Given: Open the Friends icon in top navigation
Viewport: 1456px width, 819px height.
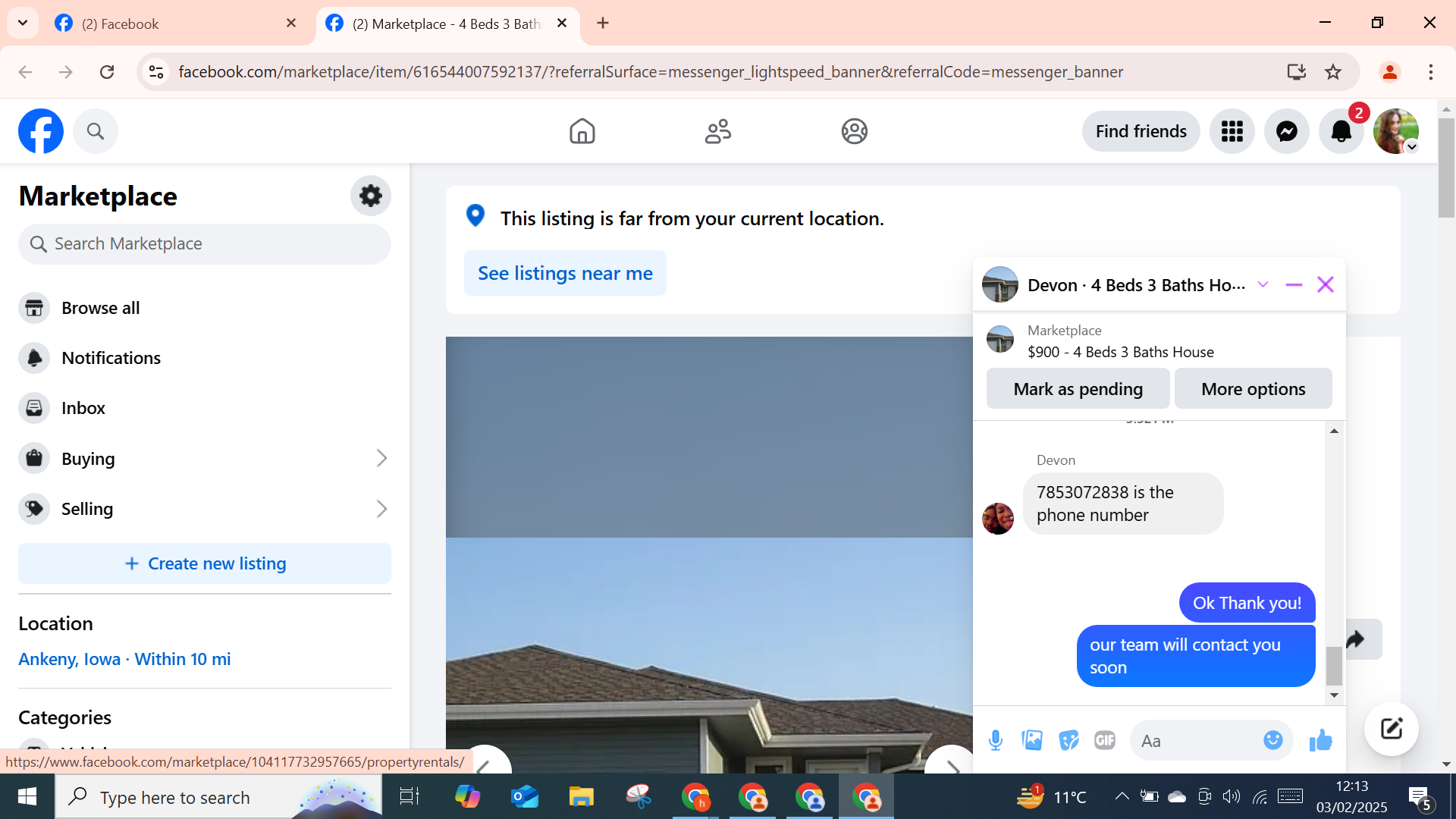Looking at the screenshot, I should (718, 131).
